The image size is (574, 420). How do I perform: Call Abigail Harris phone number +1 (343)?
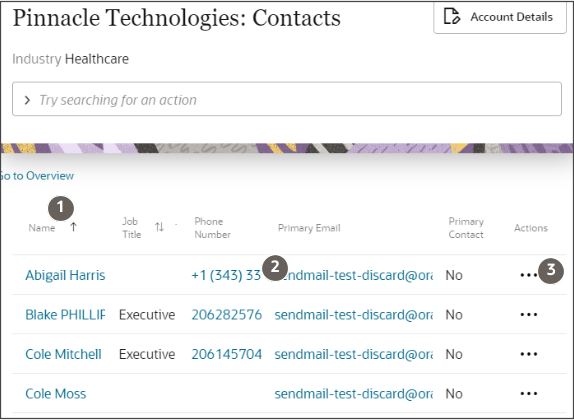226,275
